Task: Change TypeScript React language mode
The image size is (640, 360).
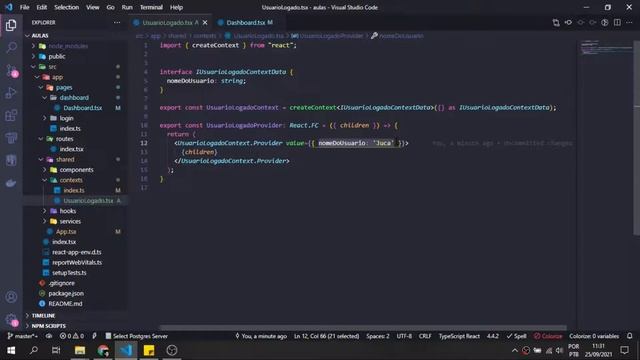Action: tap(459, 336)
